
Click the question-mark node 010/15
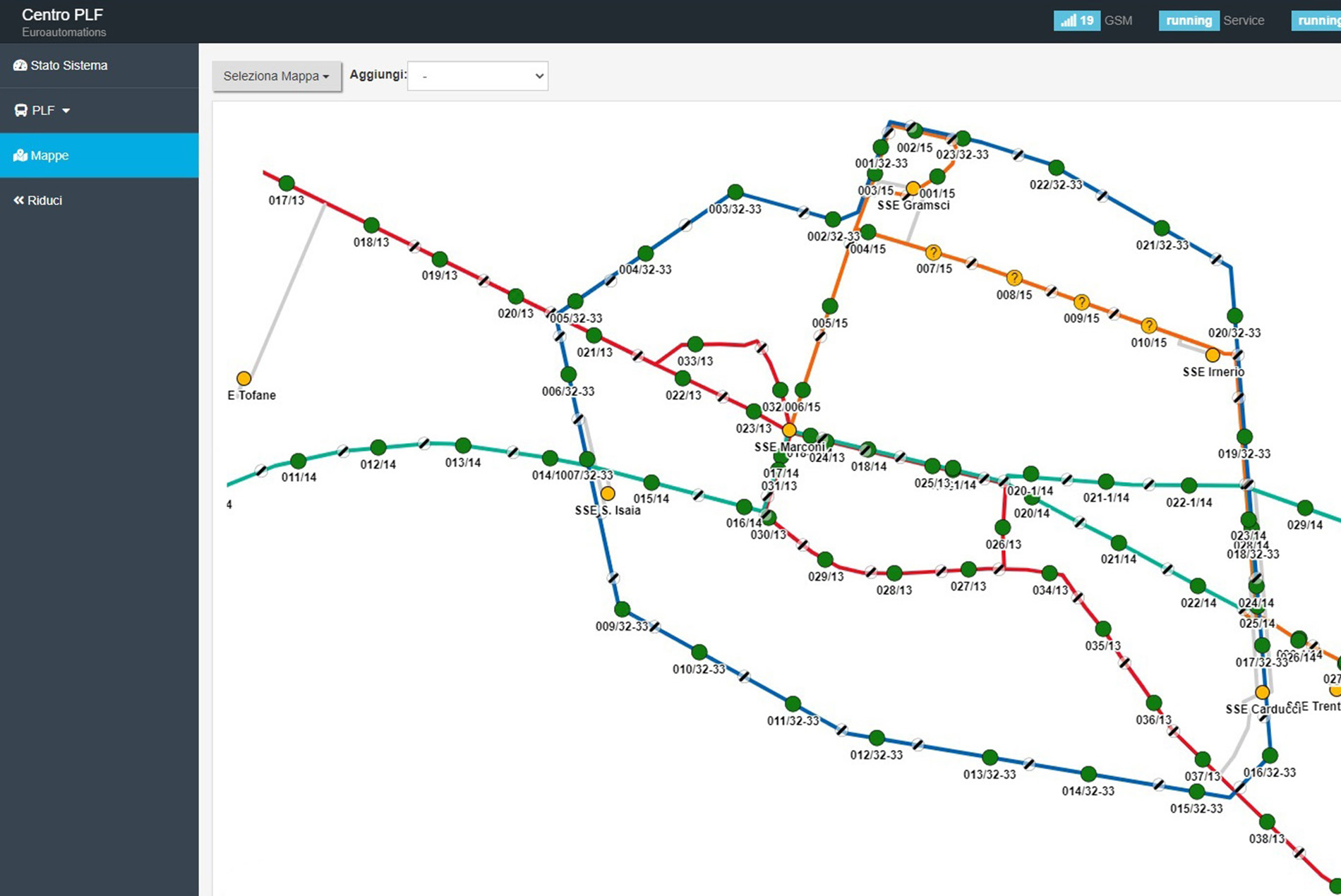coord(1149,326)
